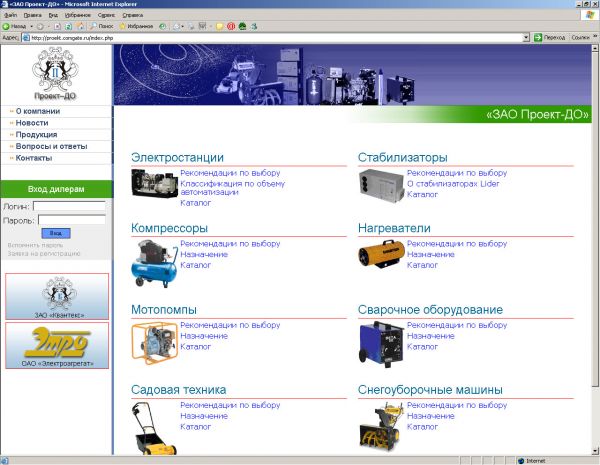Click the blue Вход login button
Image resolution: width=600 pixels, height=465 pixels.
click(56, 233)
